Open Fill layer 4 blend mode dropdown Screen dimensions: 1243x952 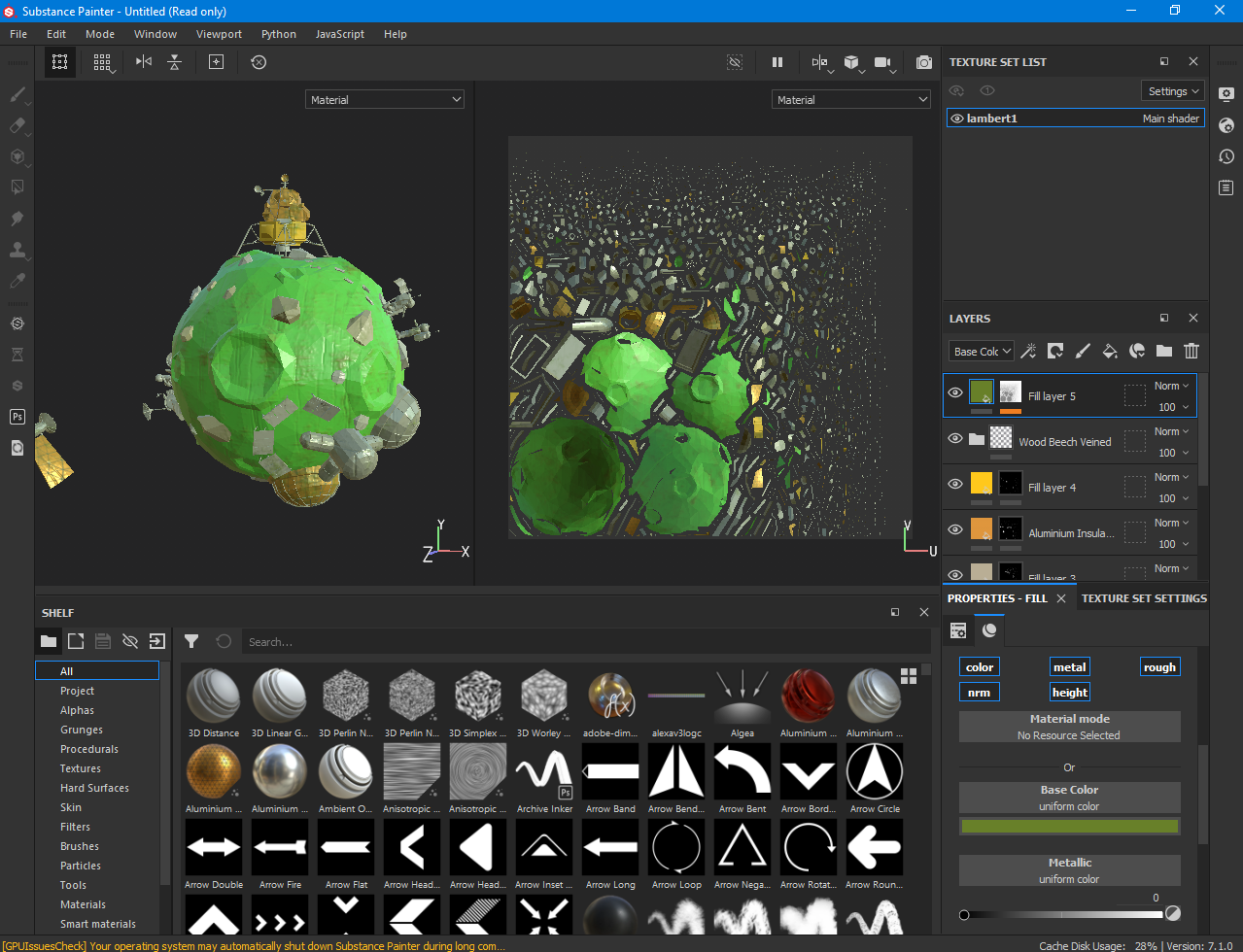click(1172, 477)
